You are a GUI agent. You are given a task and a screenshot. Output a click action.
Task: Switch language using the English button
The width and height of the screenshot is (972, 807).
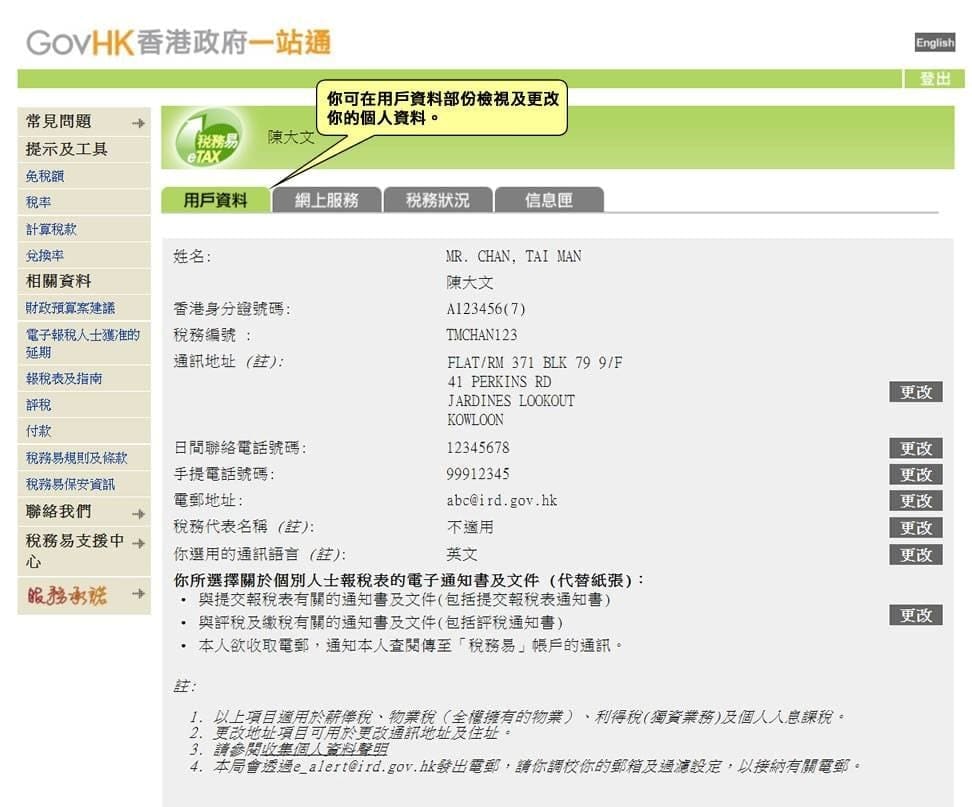click(x=935, y=42)
